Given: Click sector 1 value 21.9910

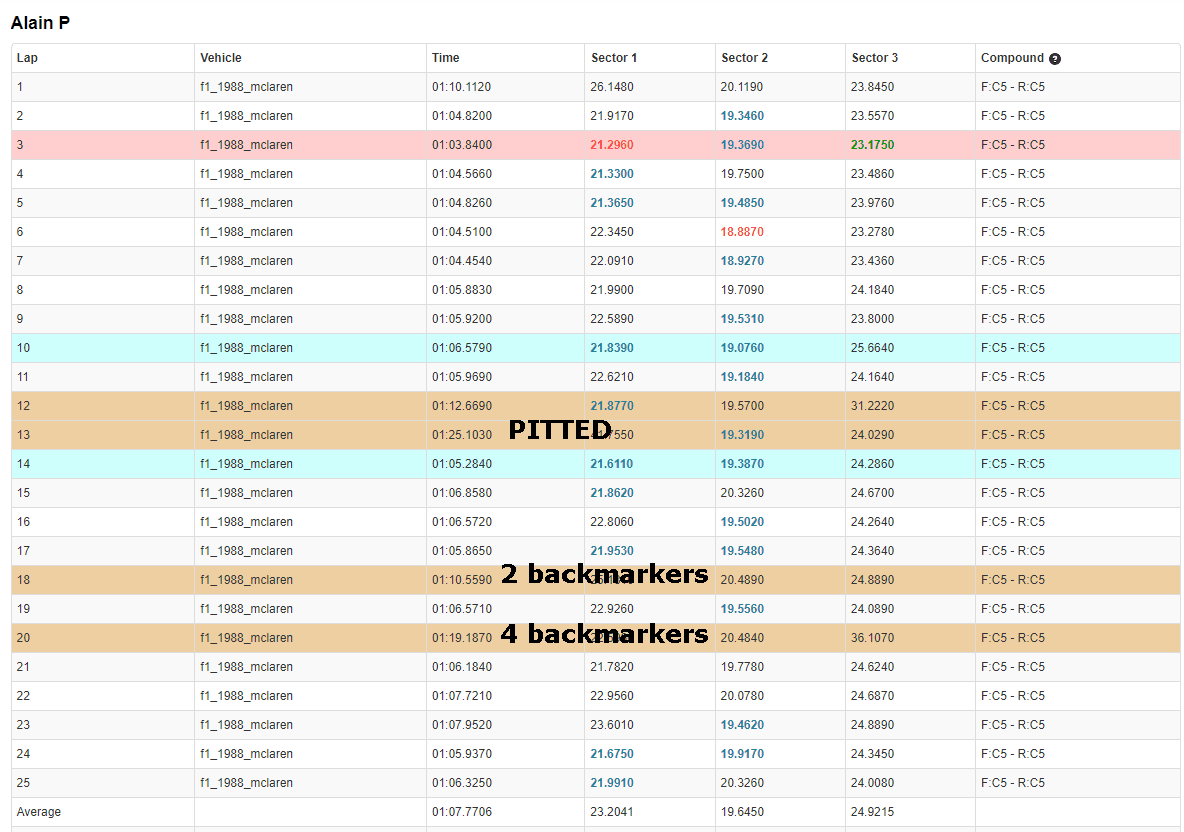Looking at the screenshot, I should point(612,783).
